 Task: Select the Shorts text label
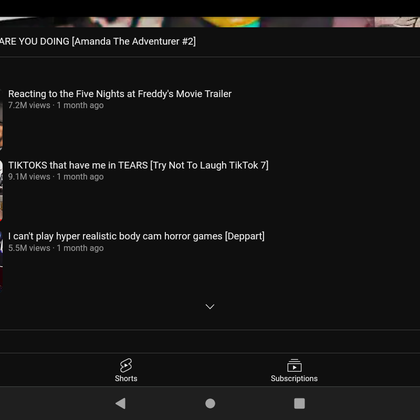pos(126,378)
